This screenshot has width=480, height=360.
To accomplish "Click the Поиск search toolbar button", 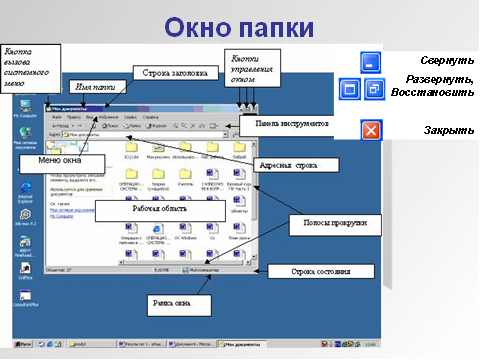I will click(110, 126).
